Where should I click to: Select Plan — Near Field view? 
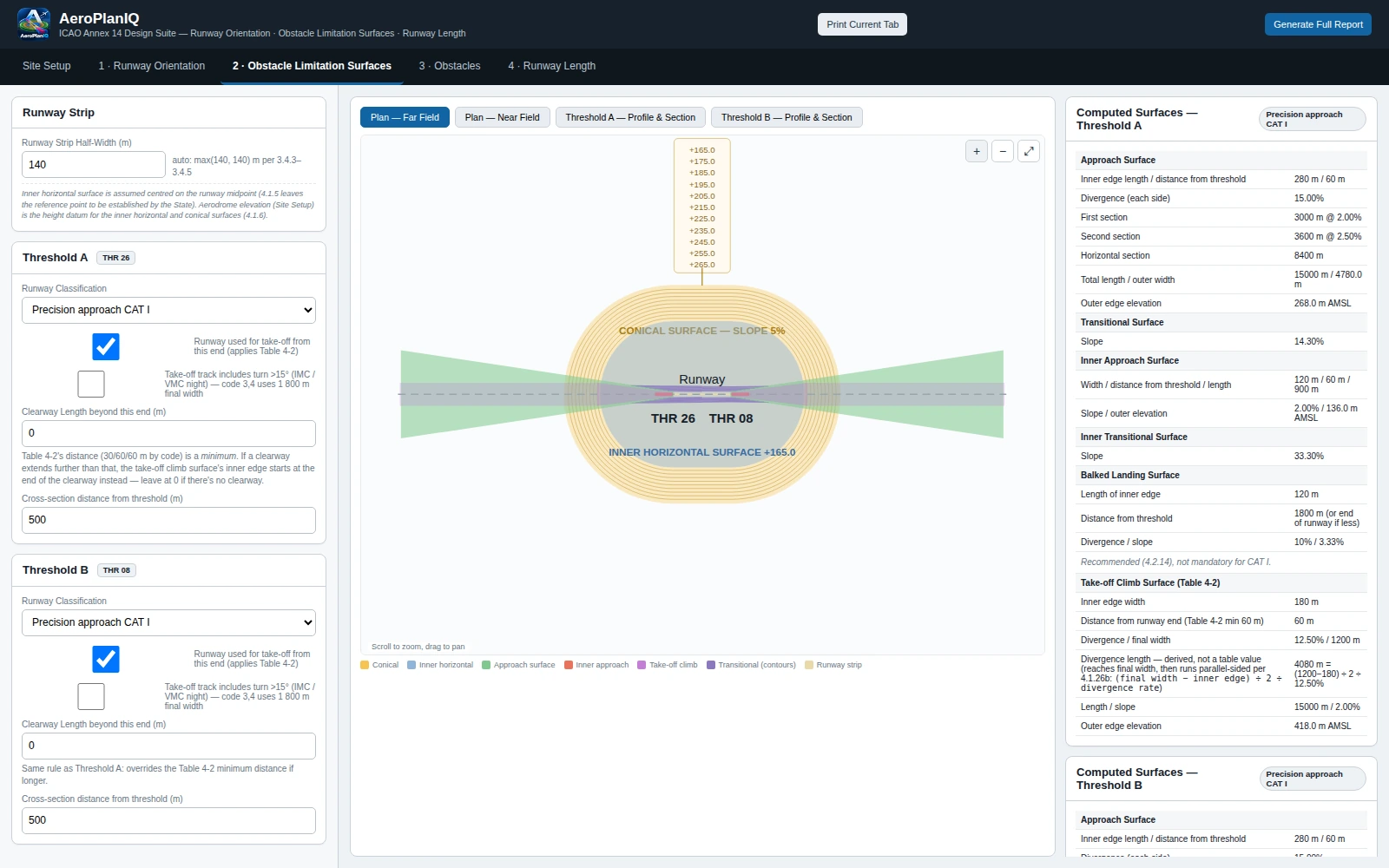[x=503, y=117]
